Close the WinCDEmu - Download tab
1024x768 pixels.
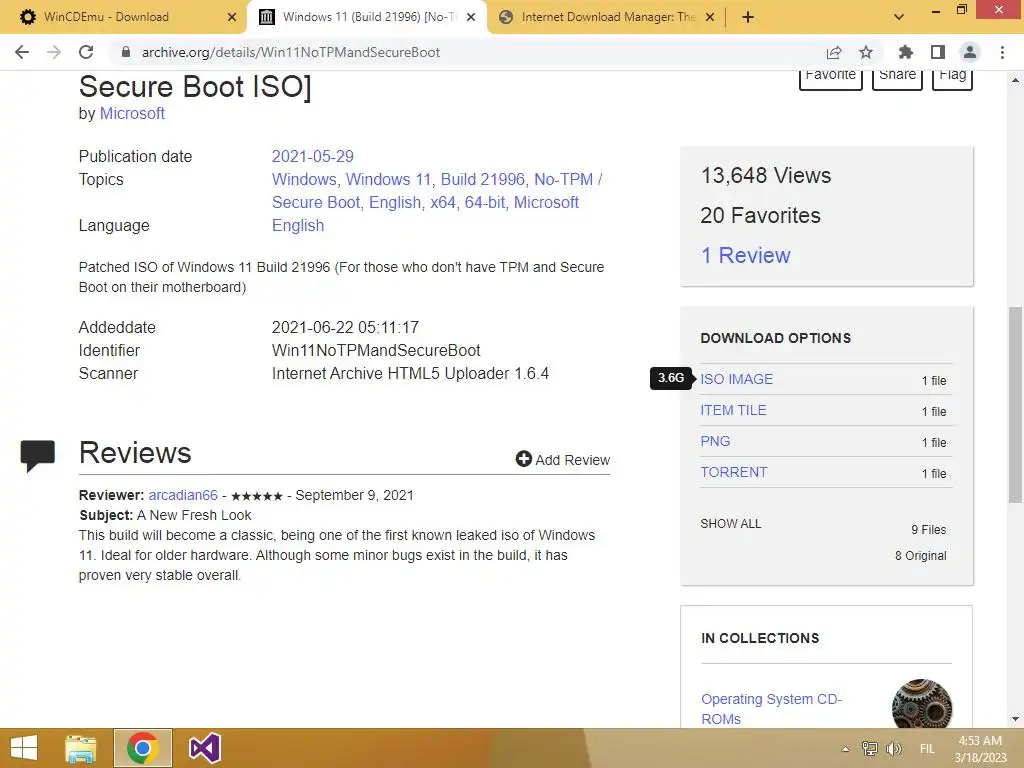click(x=232, y=17)
